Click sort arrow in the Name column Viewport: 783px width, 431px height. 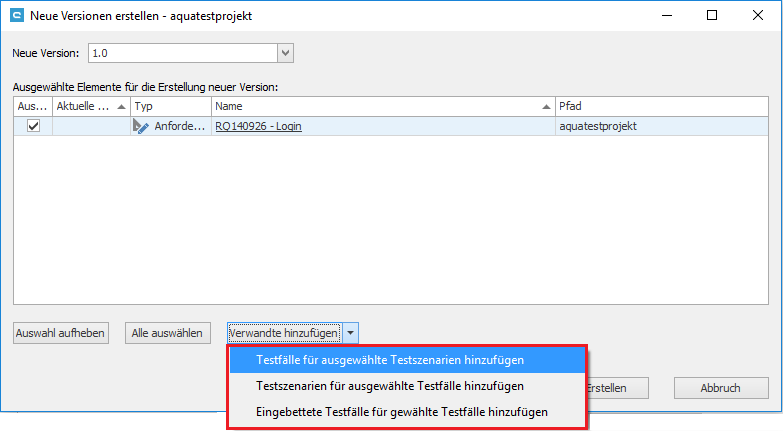point(546,106)
